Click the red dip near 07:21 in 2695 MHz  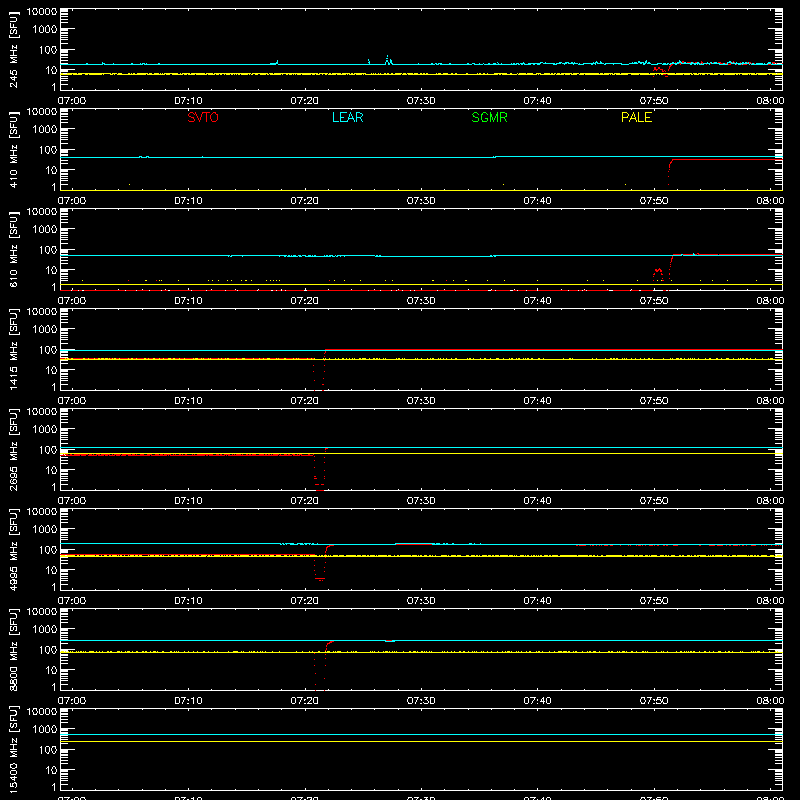click(x=319, y=469)
